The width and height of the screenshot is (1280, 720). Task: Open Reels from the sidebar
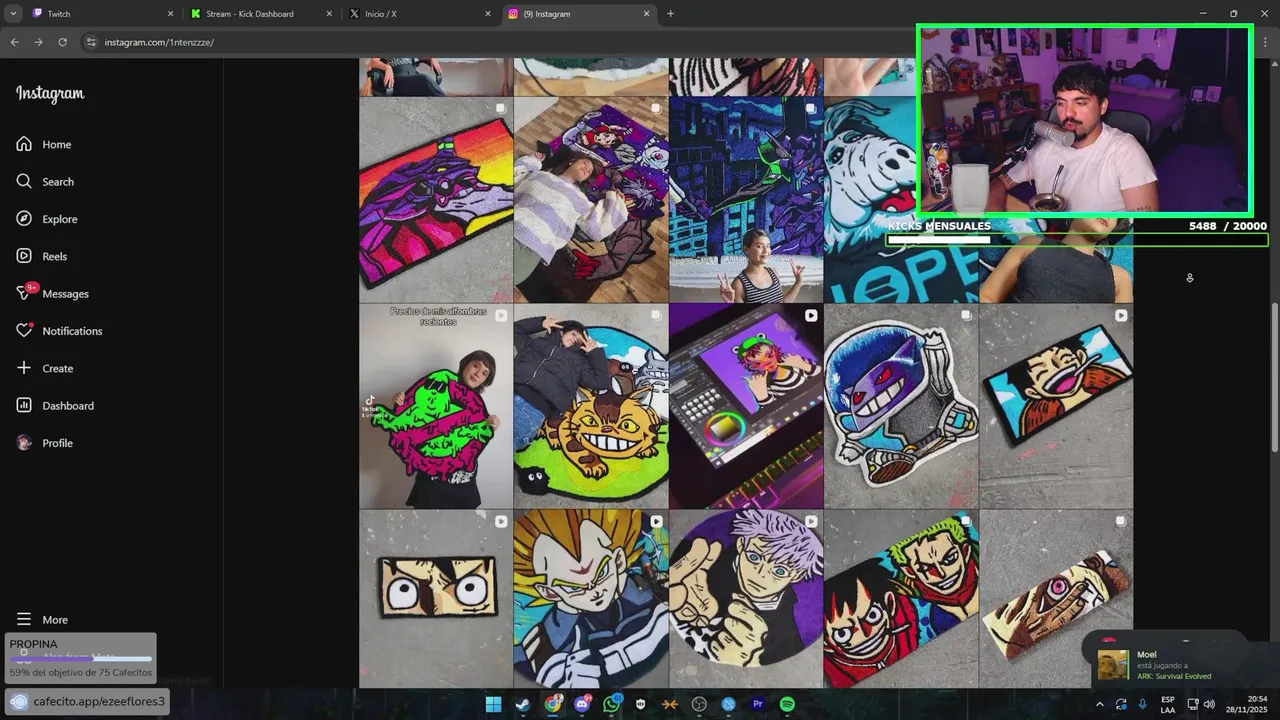click(x=41, y=256)
